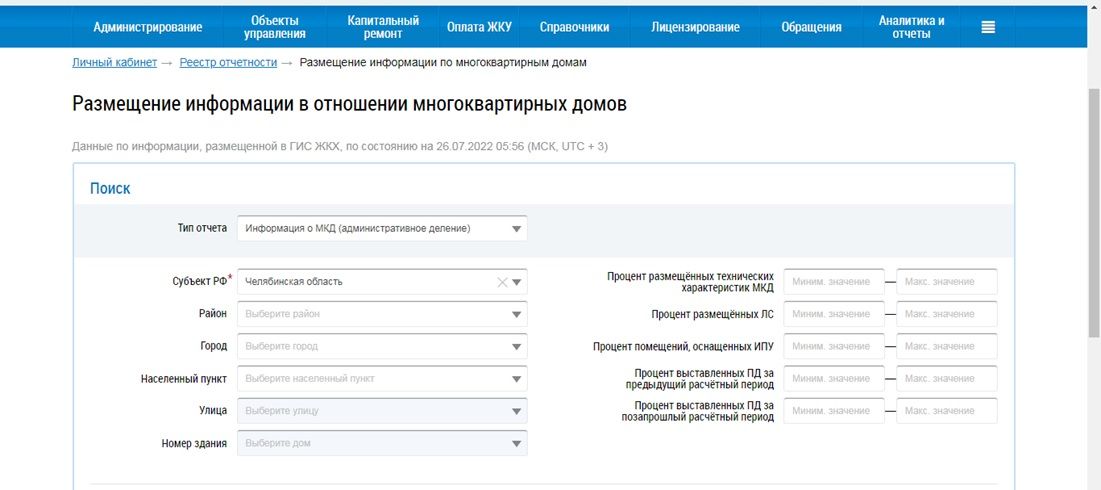Go to Личный кабинет breadcrumb link
The image size is (1101, 490).
click(114, 62)
